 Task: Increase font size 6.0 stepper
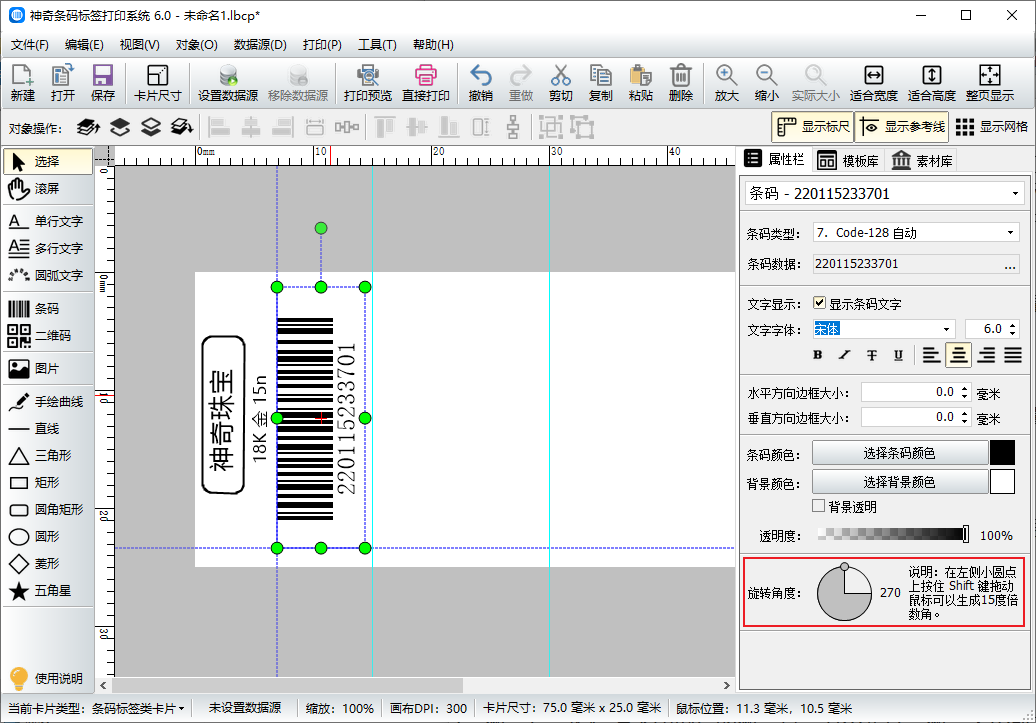pyautogui.click(x=1014, y=324)
